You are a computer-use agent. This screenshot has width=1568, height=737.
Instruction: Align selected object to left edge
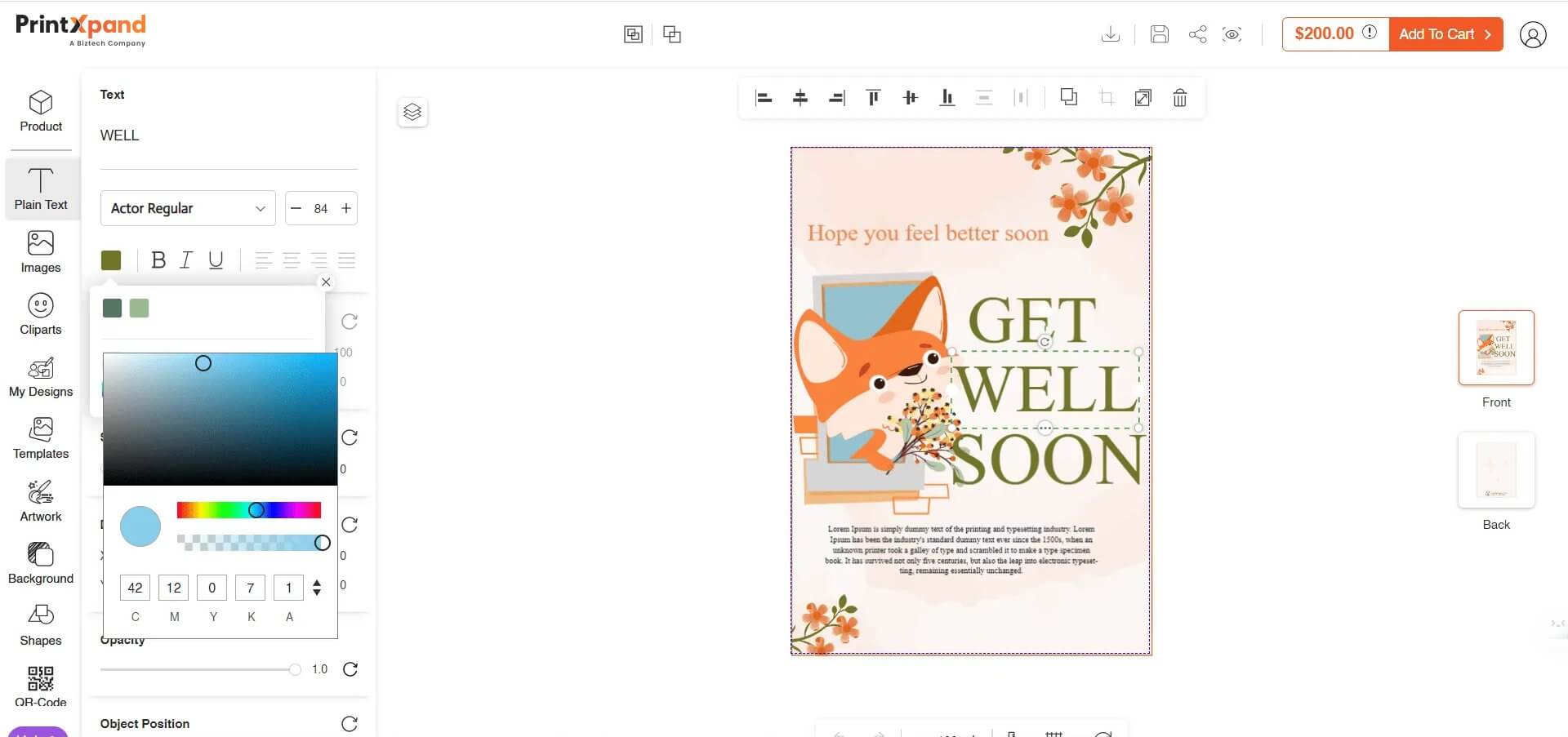coord(764,98)
